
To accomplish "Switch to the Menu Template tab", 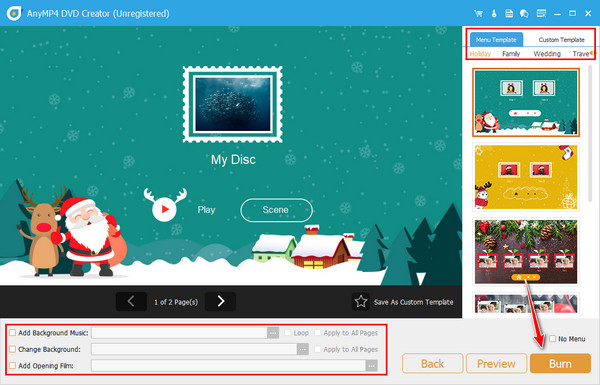I will click(496, 39).
